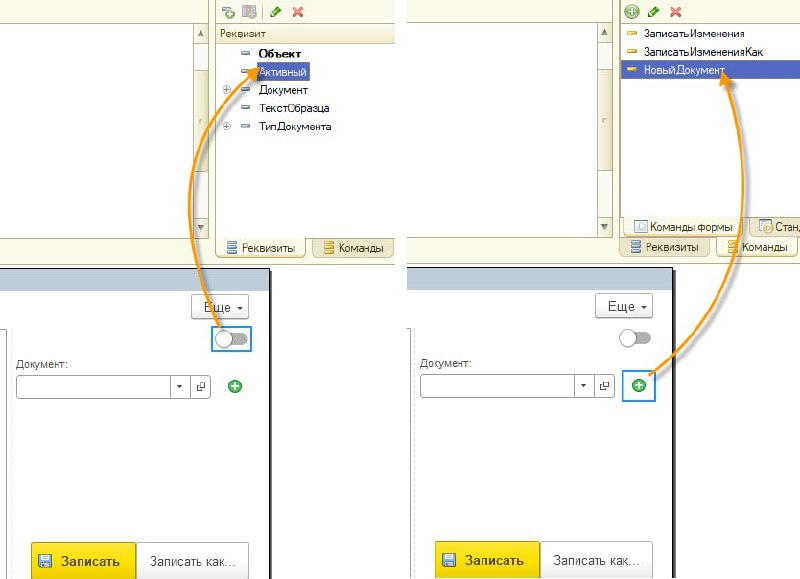
Task: Select the ЗаписатьИзменения command
Action: point(694,33)
